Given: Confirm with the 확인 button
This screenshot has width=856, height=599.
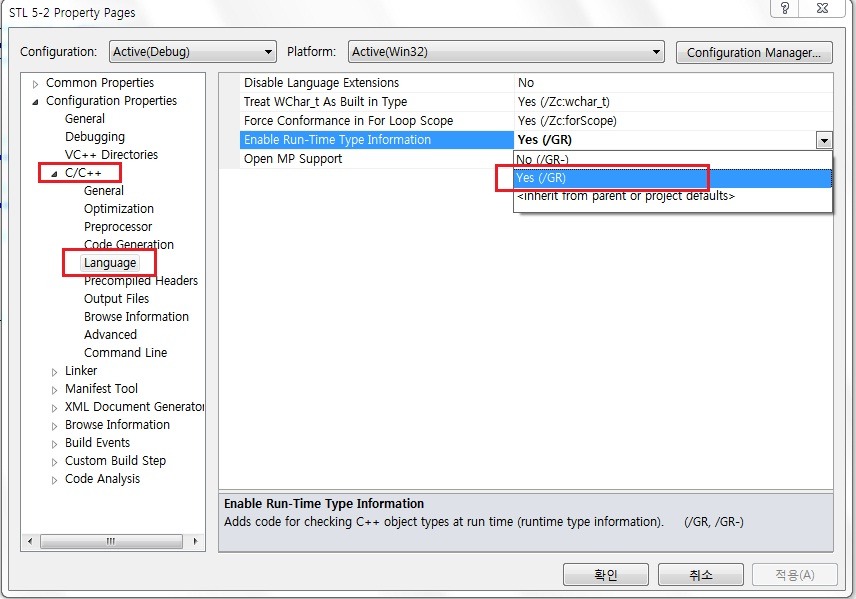Looking at the screenshot, I should (x=605, y=575).
